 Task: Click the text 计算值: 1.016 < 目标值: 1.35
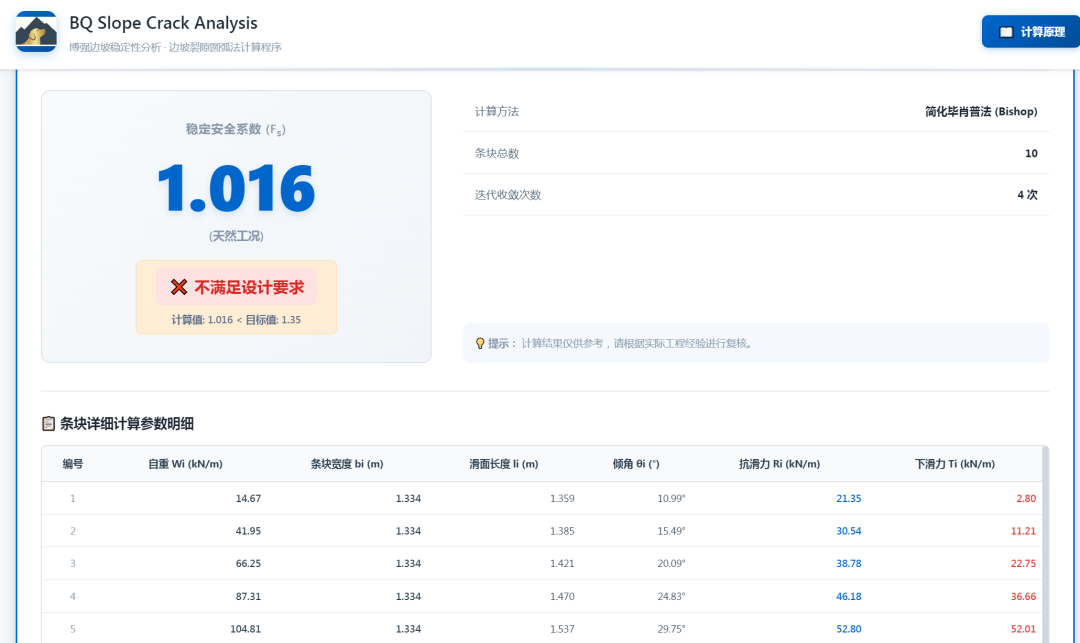(x=236, y=319)
